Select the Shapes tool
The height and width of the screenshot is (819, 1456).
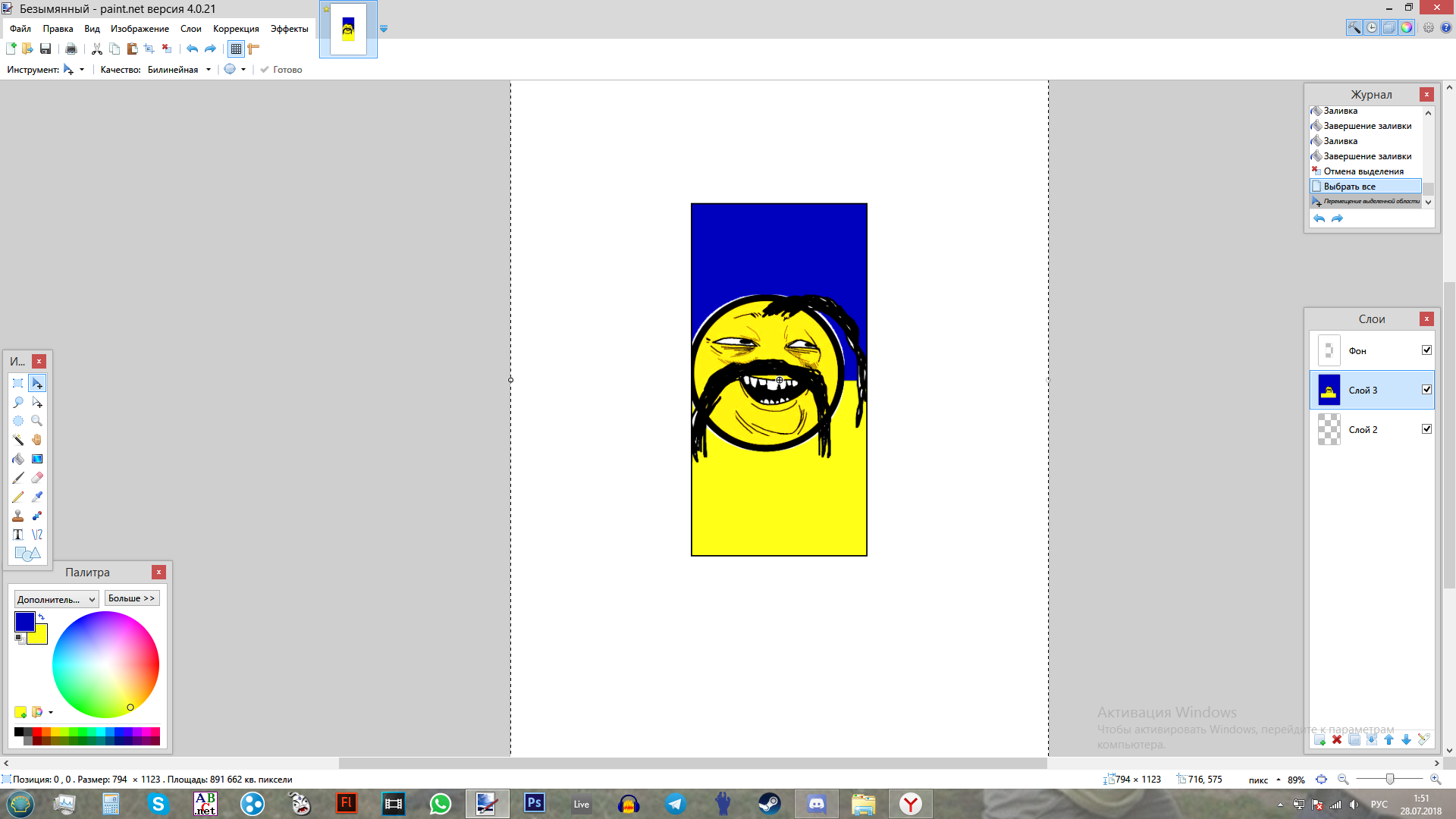click(x=27, y=554)
